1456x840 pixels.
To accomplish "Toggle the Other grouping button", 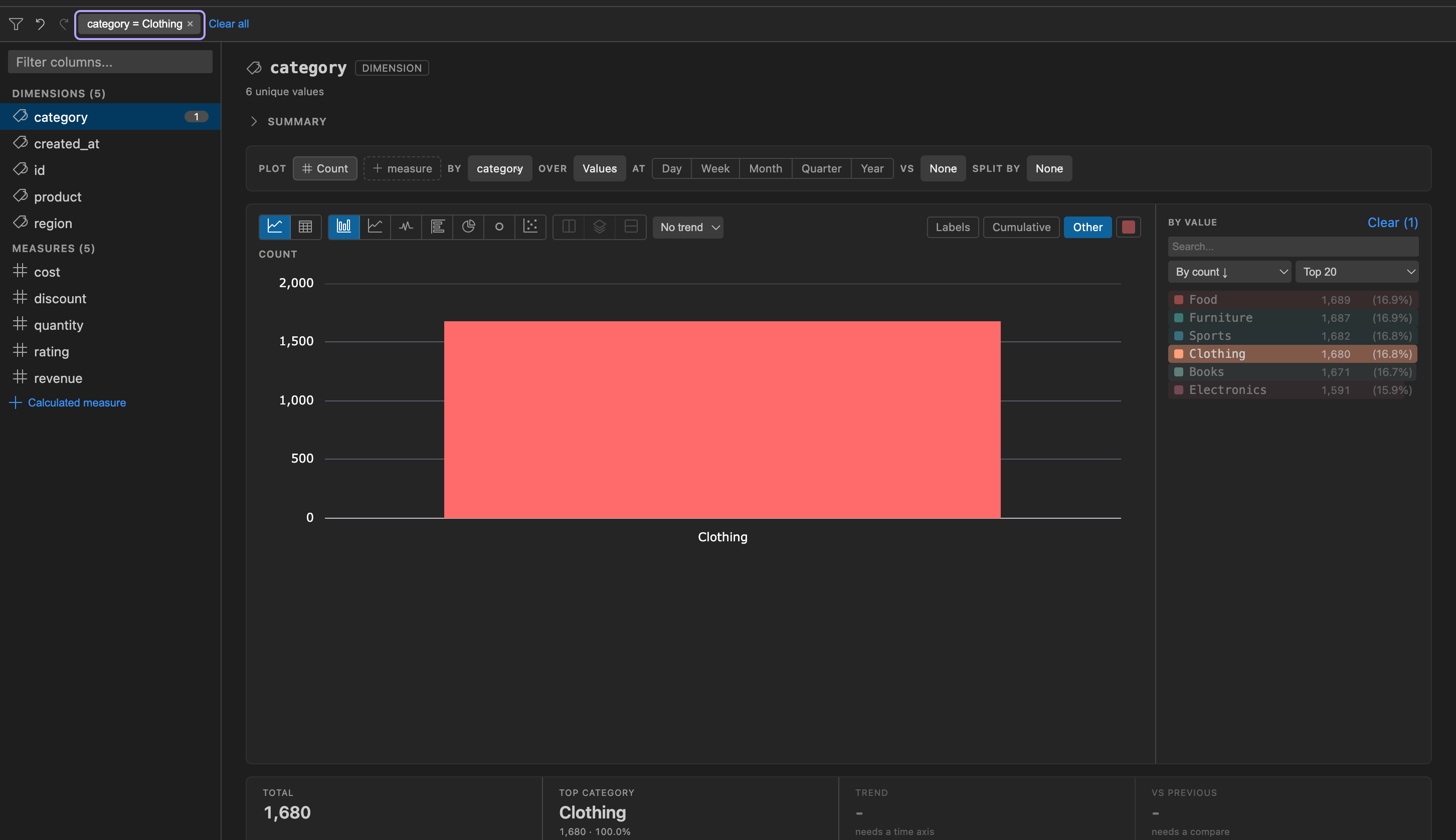I will 1088,228.
